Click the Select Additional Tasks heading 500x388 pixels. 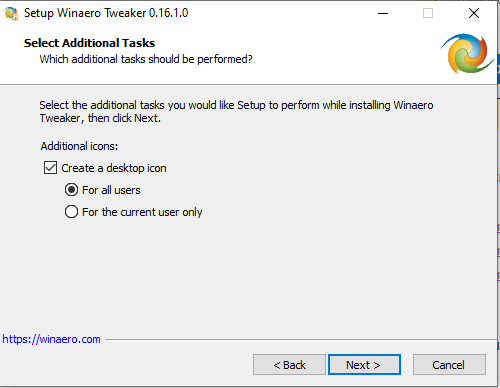89,43
